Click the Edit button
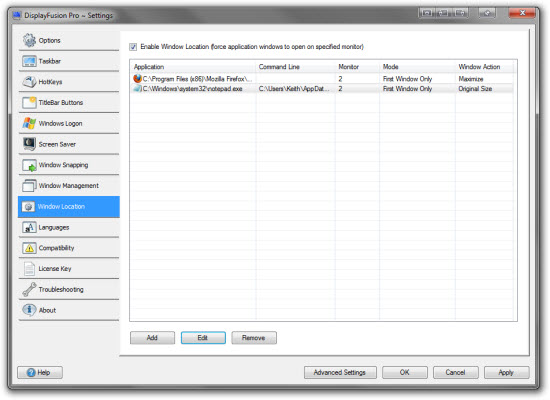The image size is (550, 400). click(x=203, y=338)
